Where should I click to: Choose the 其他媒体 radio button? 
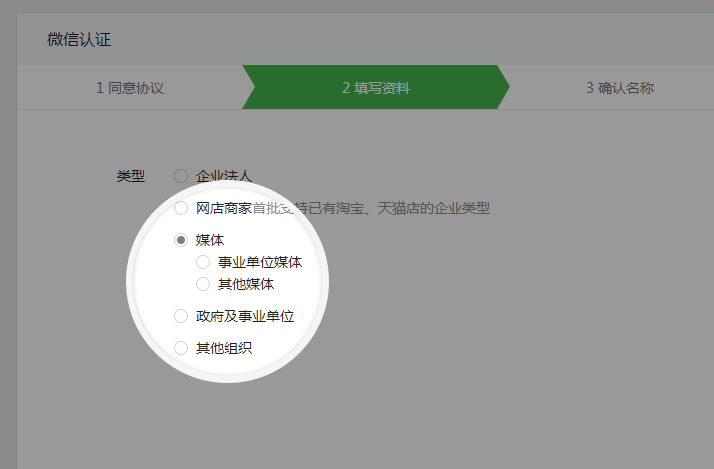203,284
